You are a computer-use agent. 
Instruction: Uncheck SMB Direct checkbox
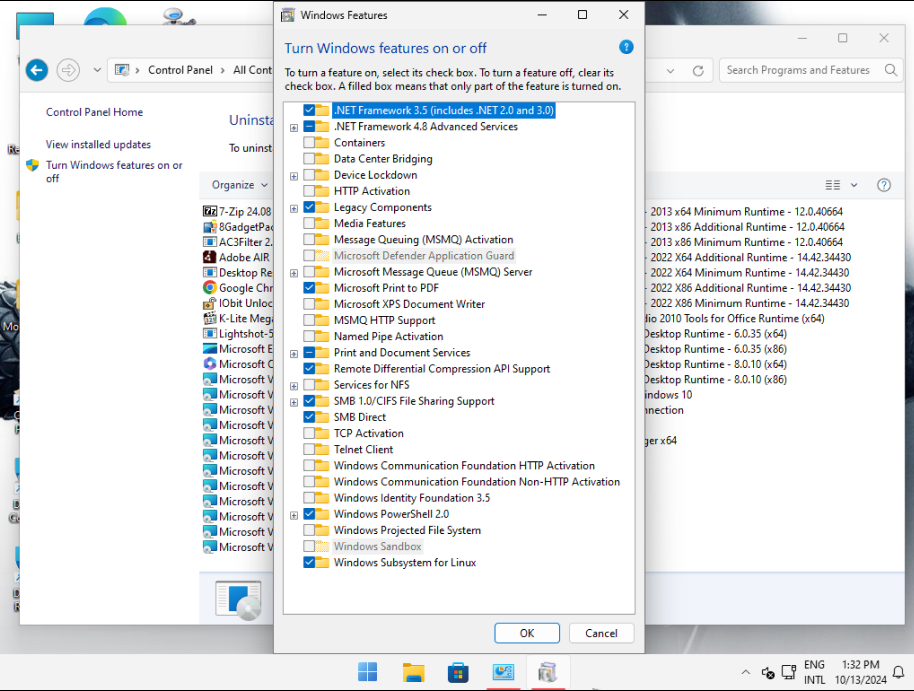pos(309,417)
